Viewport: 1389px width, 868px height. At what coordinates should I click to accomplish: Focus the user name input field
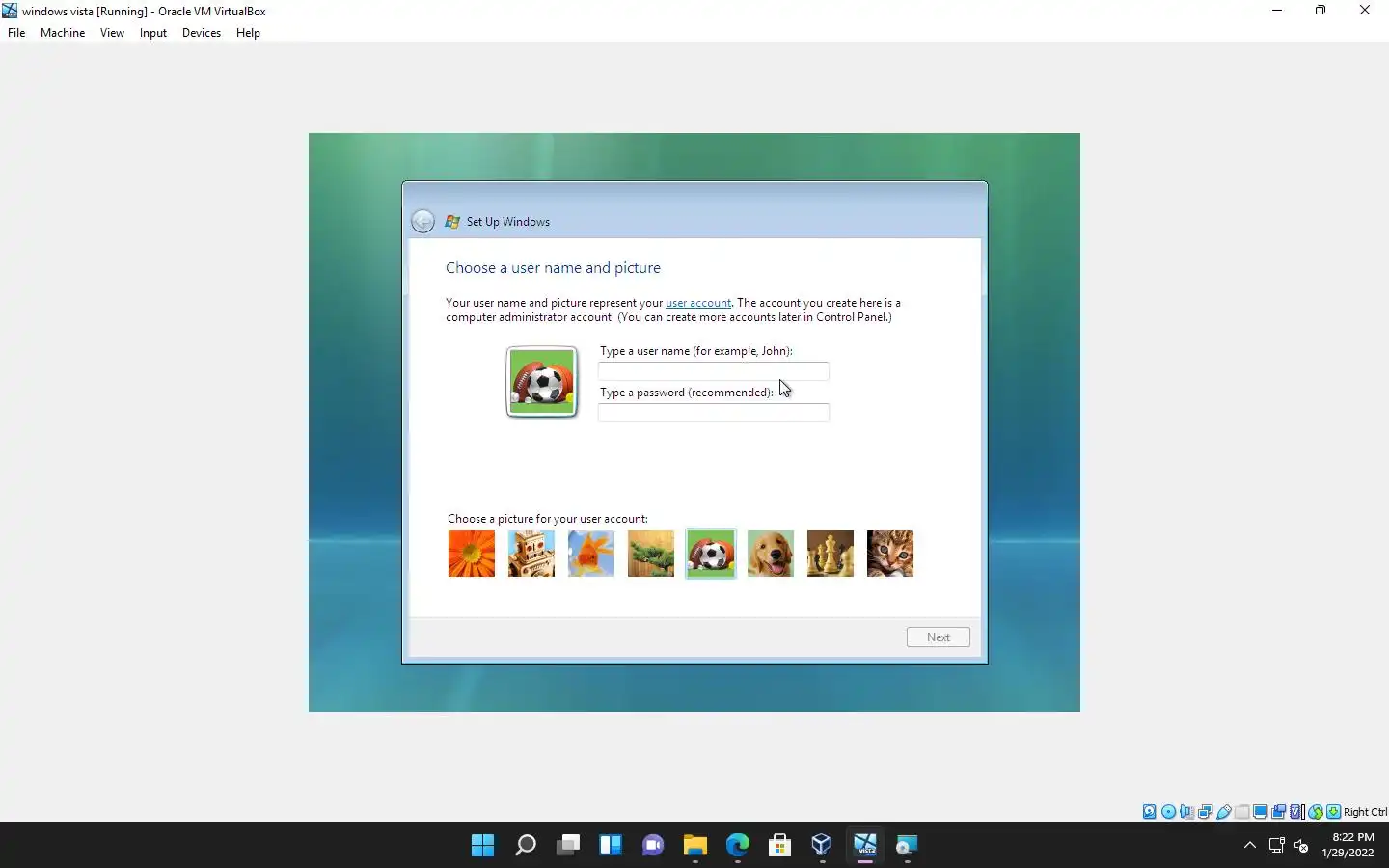714,371
